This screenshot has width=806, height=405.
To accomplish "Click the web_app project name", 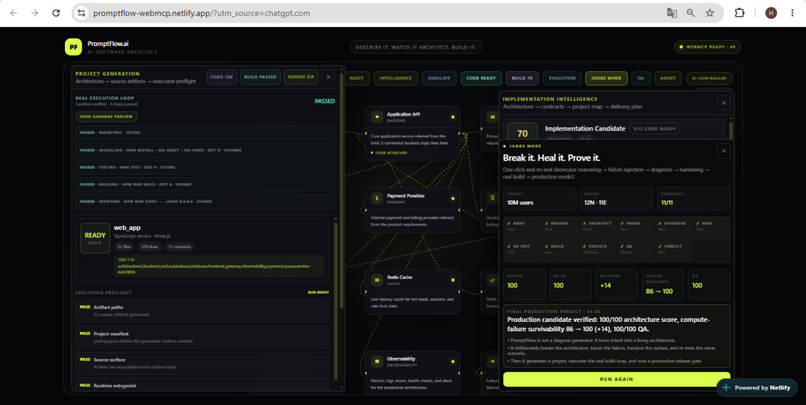I will pyautogui.click(x=127, y=228).
